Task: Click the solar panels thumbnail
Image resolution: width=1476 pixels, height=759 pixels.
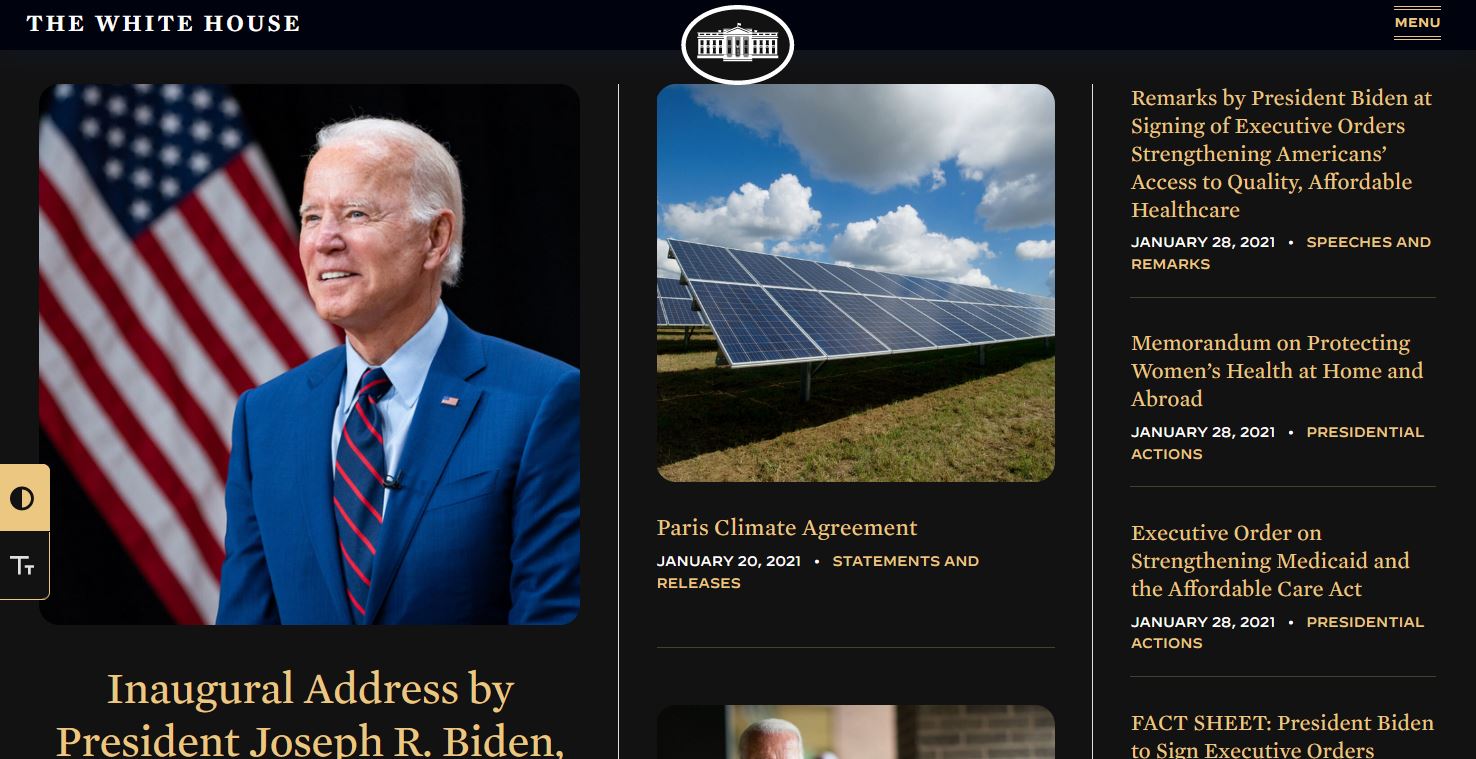Action: pyautogui.click(x=856, y=283)
